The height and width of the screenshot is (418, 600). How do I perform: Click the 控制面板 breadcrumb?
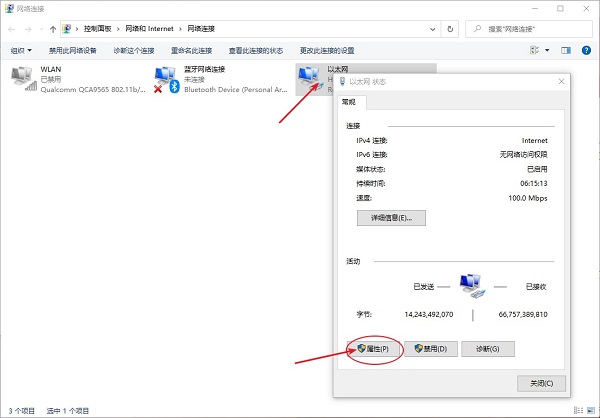pyautogui.click(x=98, y=29)
